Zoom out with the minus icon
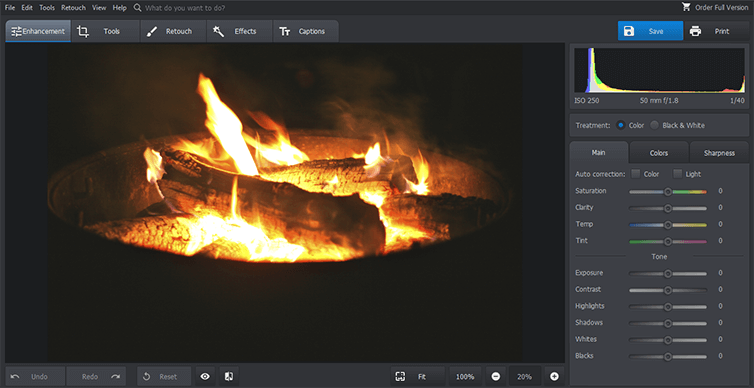The image size is (754, 388). click(x=496, y=376)
